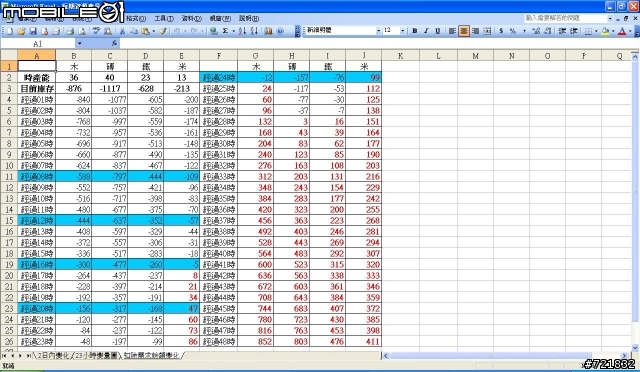Click the horizontal scrollbar left arrow
640x372 pixels.
pos(386,356)
